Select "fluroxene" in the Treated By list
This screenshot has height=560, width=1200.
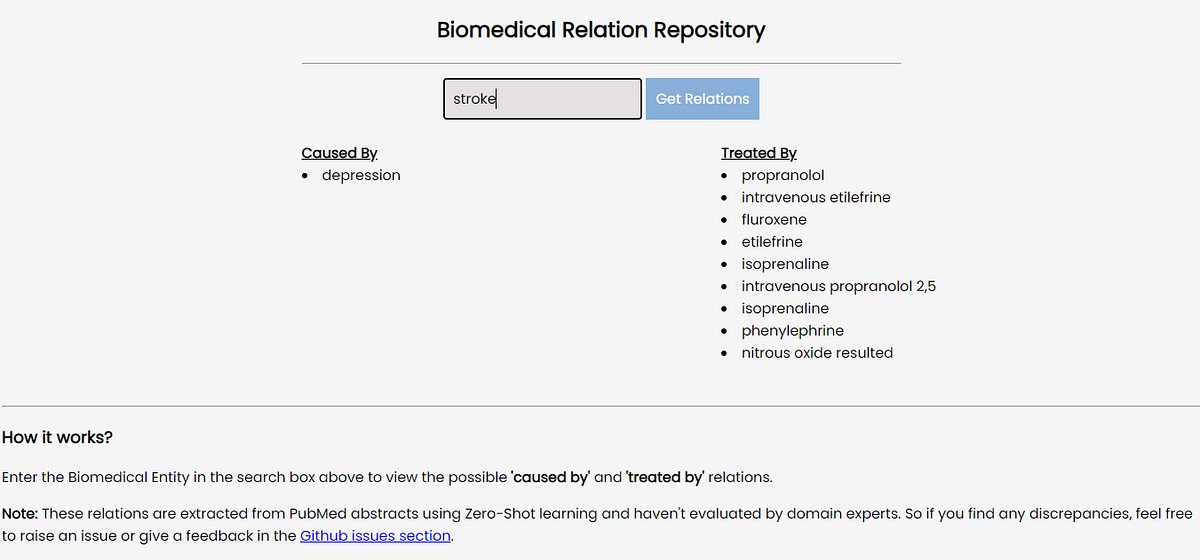click(x=773, y=220)
